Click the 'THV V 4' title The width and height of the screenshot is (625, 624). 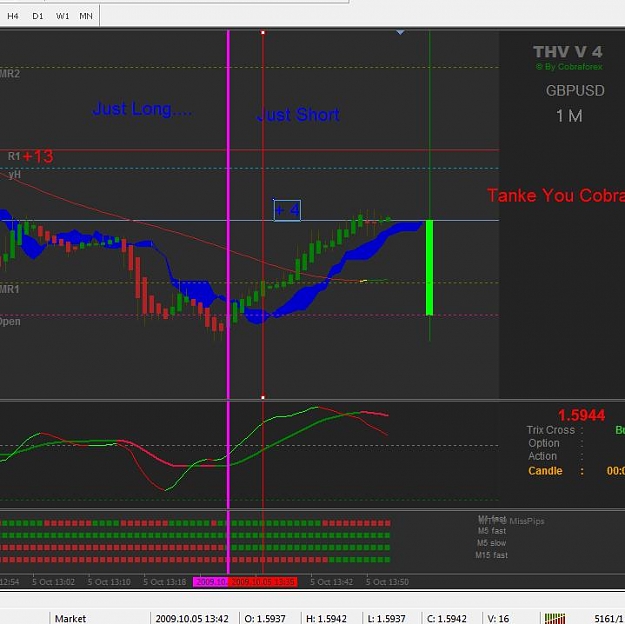tap(568, 52)
